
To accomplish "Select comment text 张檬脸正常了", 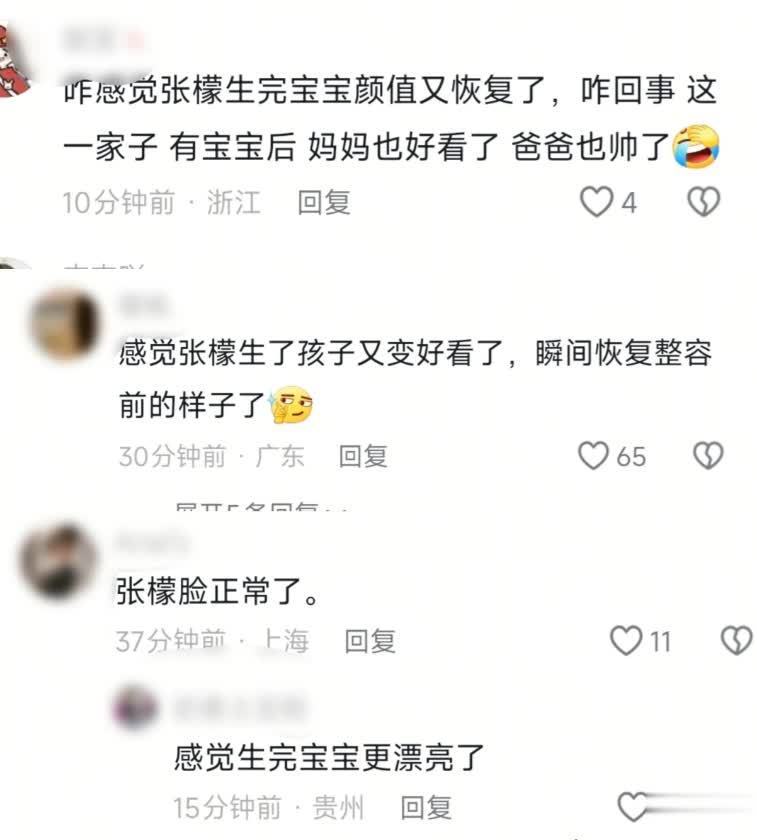I will tap(218, 591).
